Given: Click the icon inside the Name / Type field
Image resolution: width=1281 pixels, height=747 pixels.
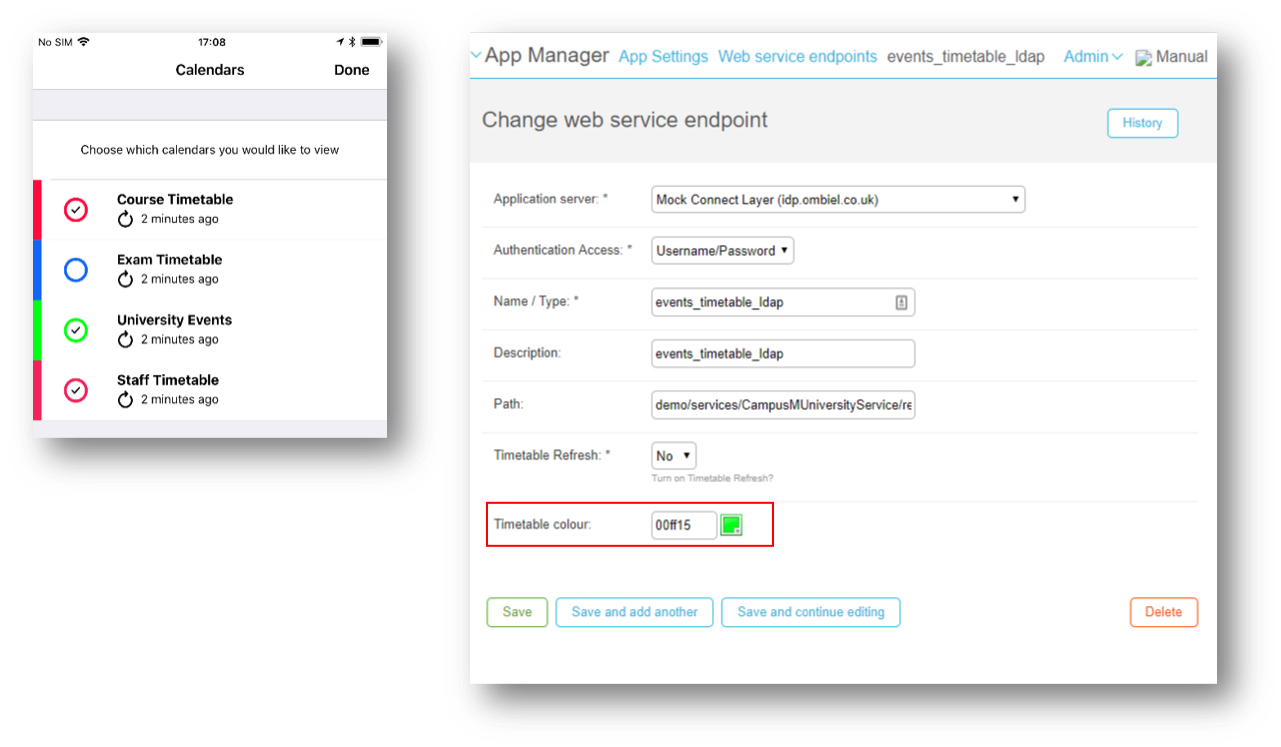Looking at the screenshot, I should pyautogui.click(x=901, y=302).
